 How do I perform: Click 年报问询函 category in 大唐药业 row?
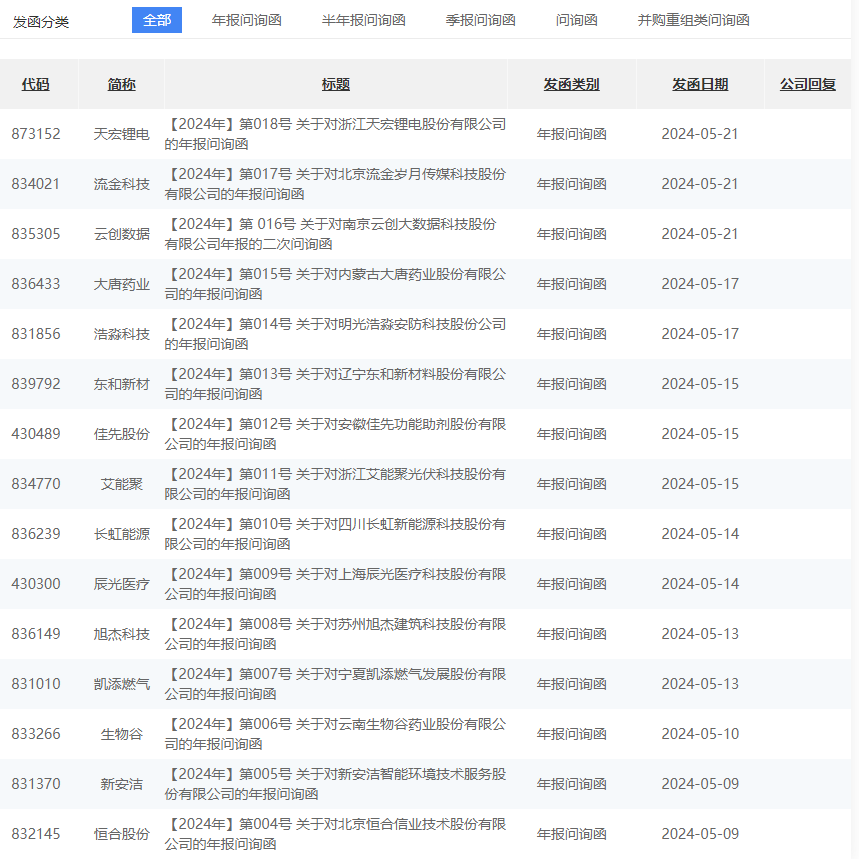point(571,284)
